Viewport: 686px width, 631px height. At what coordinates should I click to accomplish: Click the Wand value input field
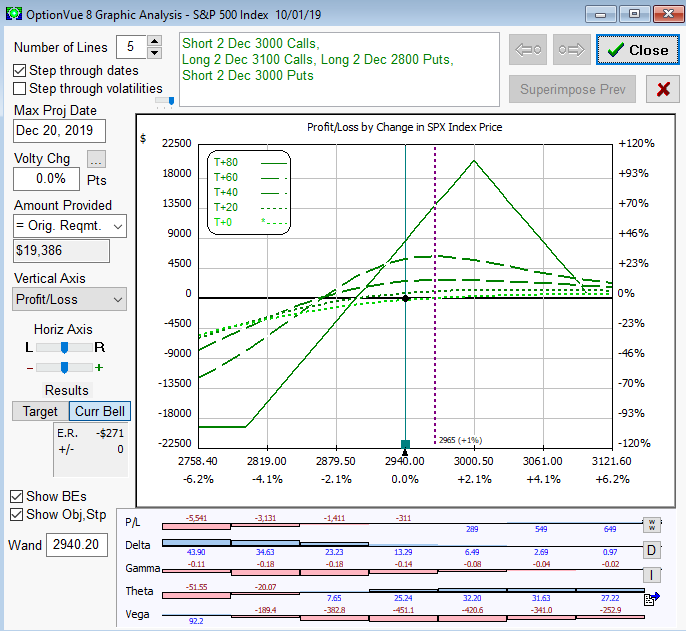pos(77,545)
